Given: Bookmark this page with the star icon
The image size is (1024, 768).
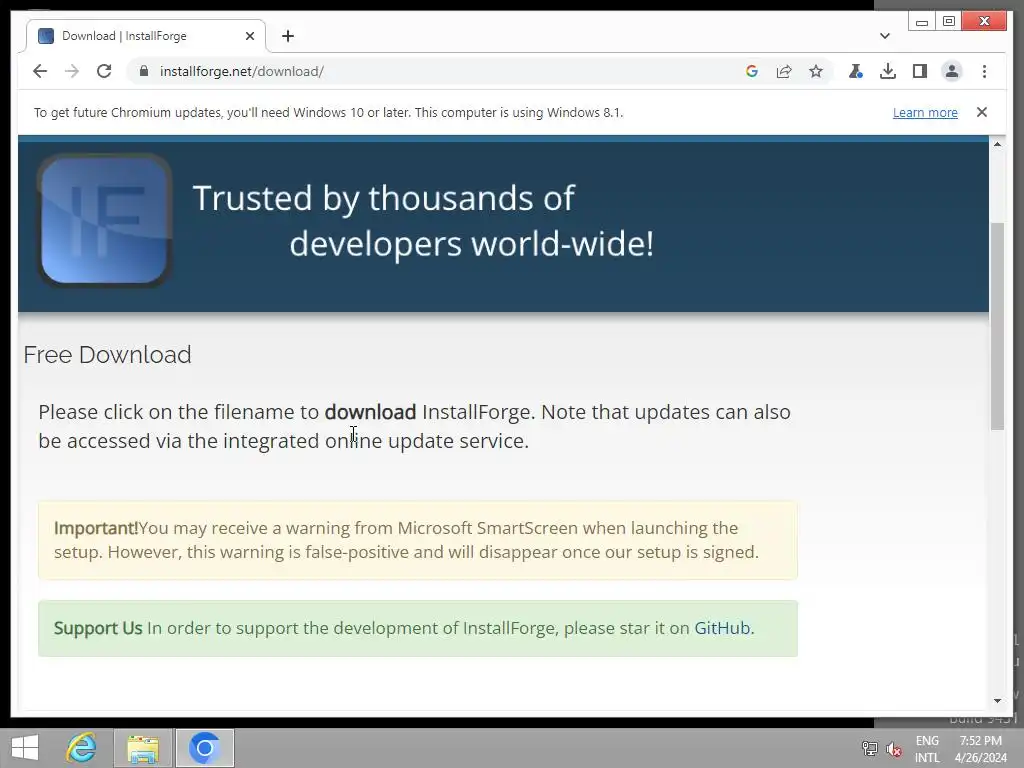Looking at the screenshot, I should point(816,71).
